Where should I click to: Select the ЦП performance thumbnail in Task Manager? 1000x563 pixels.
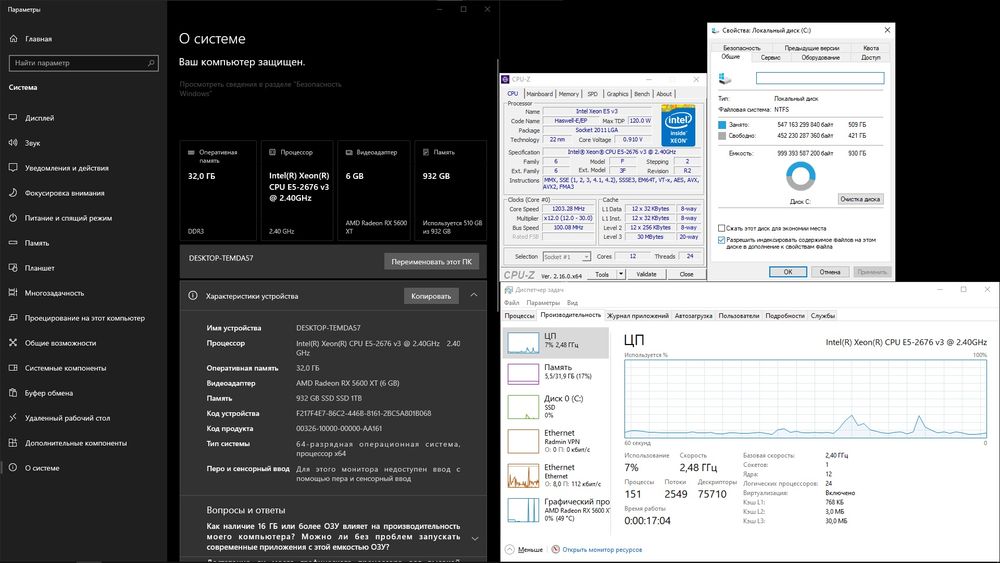[x=523, y=344]
